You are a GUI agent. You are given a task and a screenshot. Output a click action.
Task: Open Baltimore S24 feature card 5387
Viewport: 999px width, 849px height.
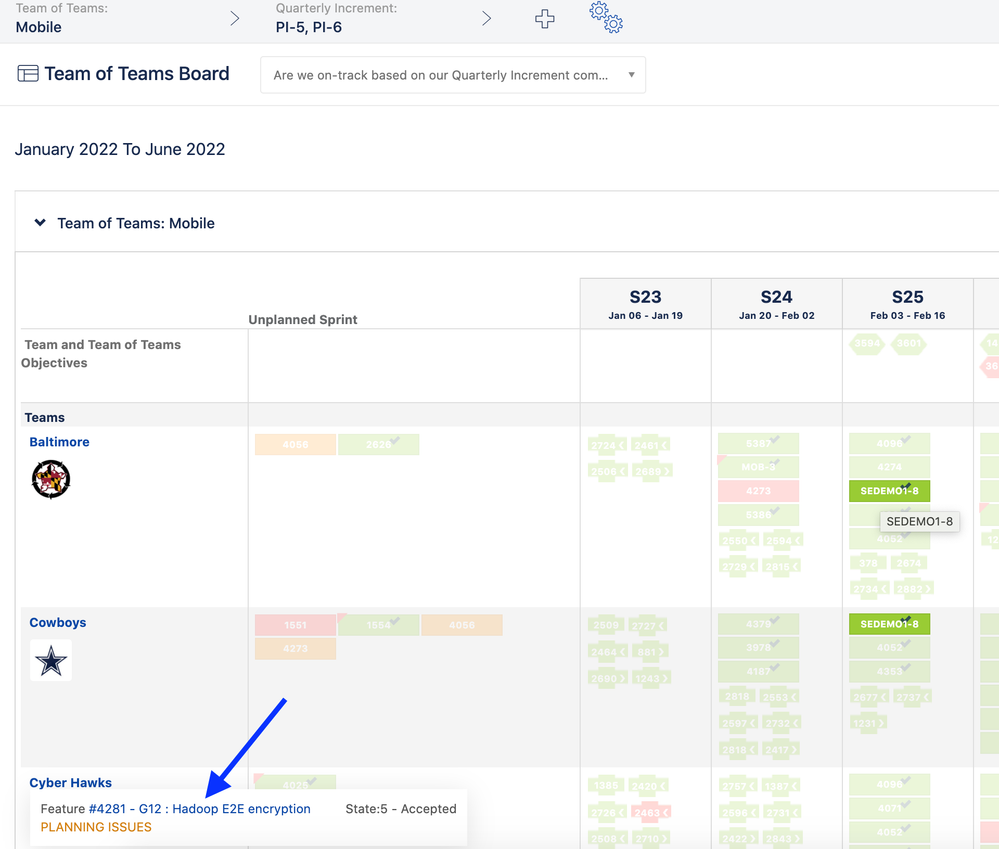(x=758, y=444)
